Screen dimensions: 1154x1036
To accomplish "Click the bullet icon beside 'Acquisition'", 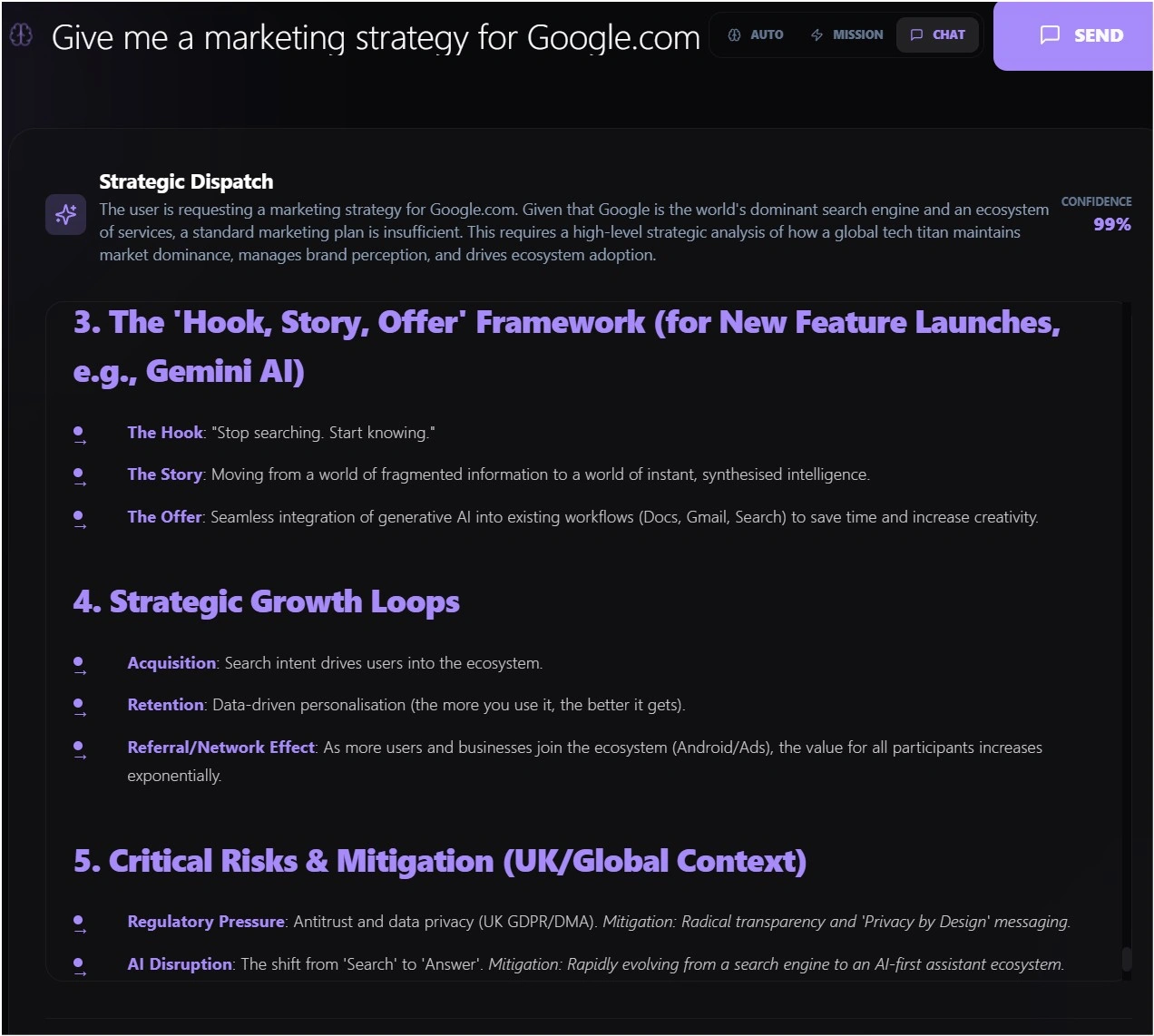I will [x=80, y=666].
